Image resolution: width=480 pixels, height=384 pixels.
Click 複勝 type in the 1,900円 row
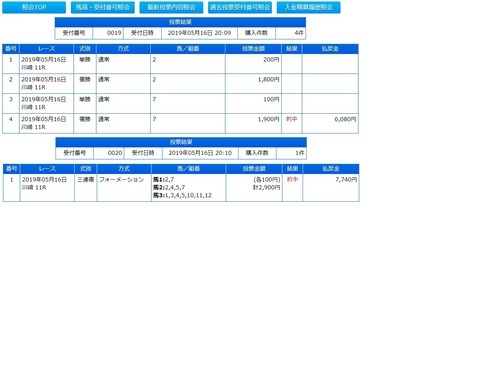coord(85,119)
